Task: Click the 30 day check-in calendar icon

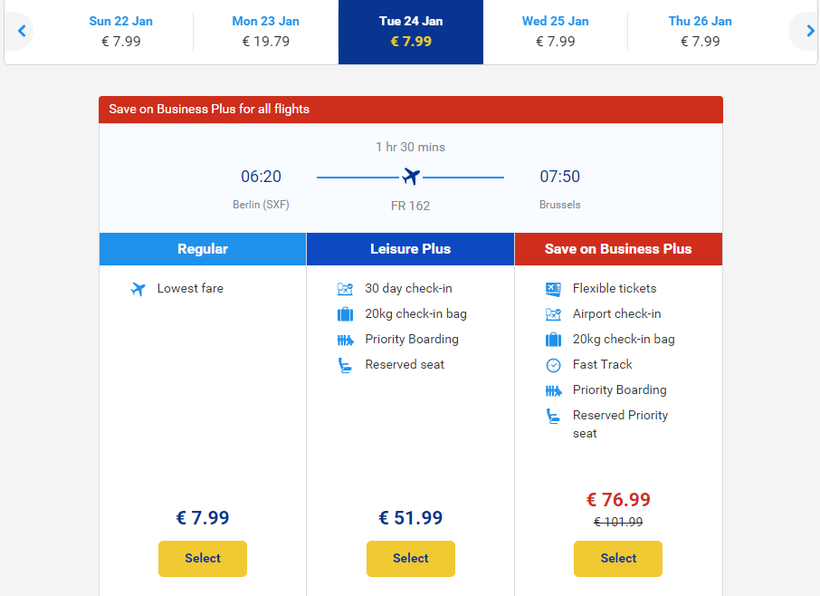Action: click(345, 289)
